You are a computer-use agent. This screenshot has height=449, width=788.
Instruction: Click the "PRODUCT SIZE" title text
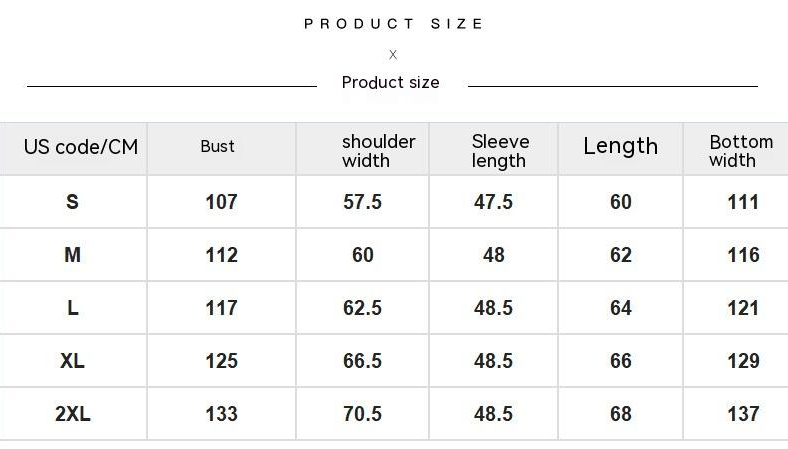[x=394, y=24]
